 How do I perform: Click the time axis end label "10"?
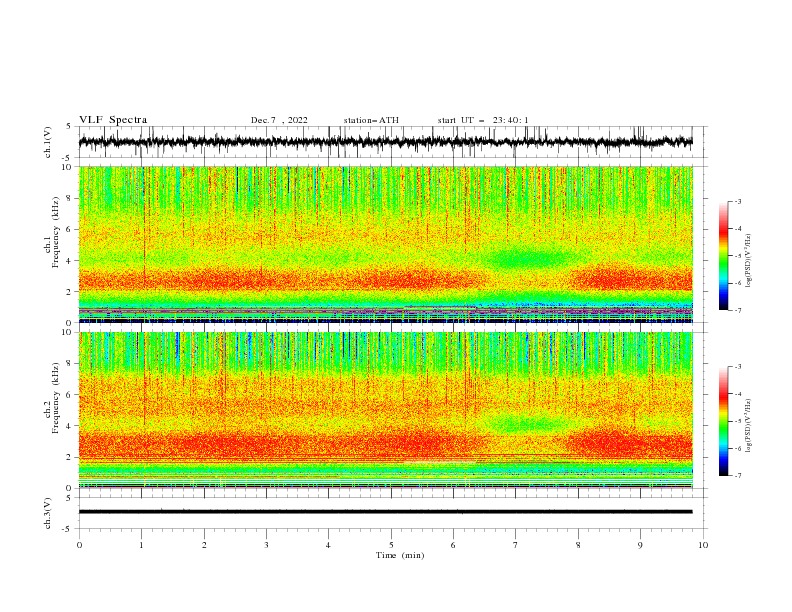click(x=703, y=545)
